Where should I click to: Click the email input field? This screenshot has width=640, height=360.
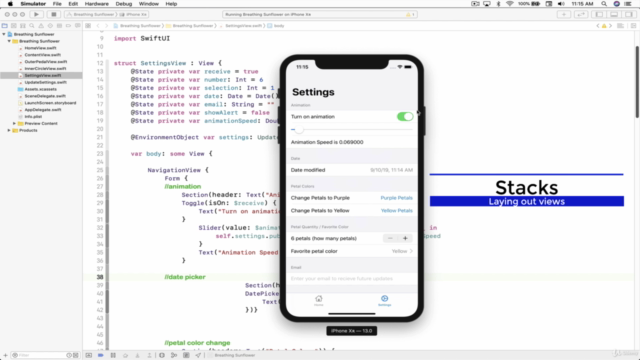point(352,278)
